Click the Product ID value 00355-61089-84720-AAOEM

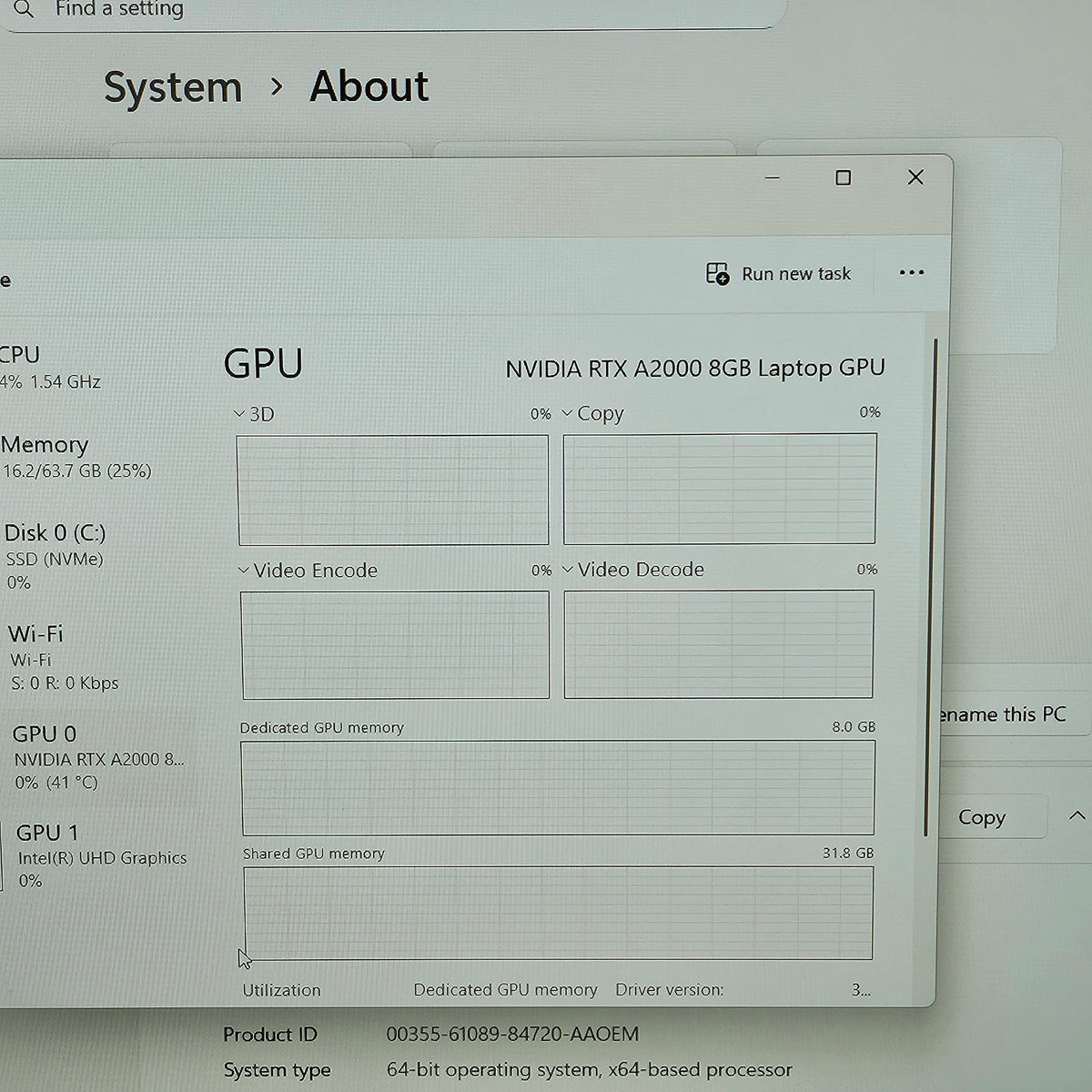(x=512, y=1034)
